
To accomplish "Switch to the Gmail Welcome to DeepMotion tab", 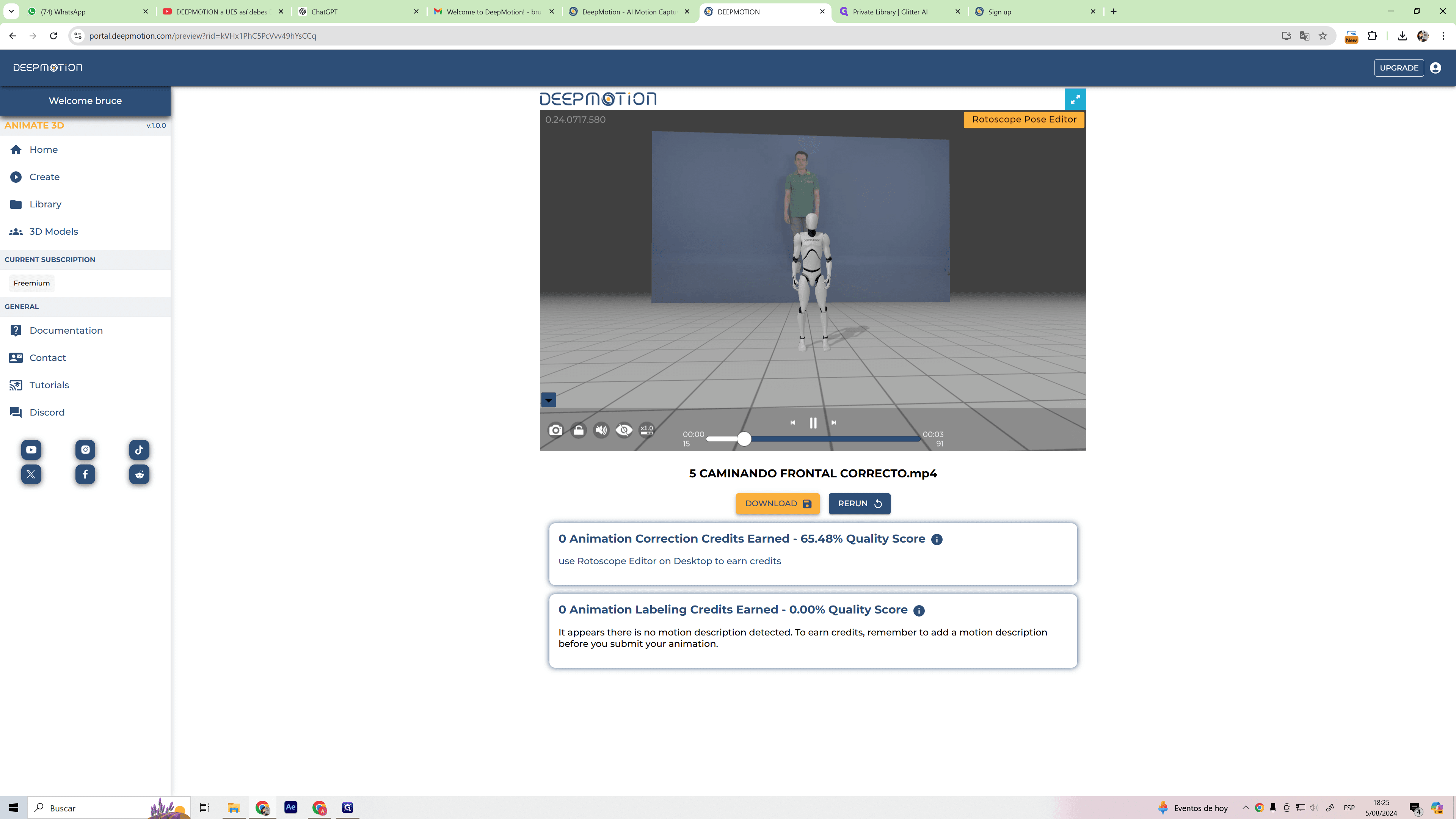I will [x=493, y=12].
